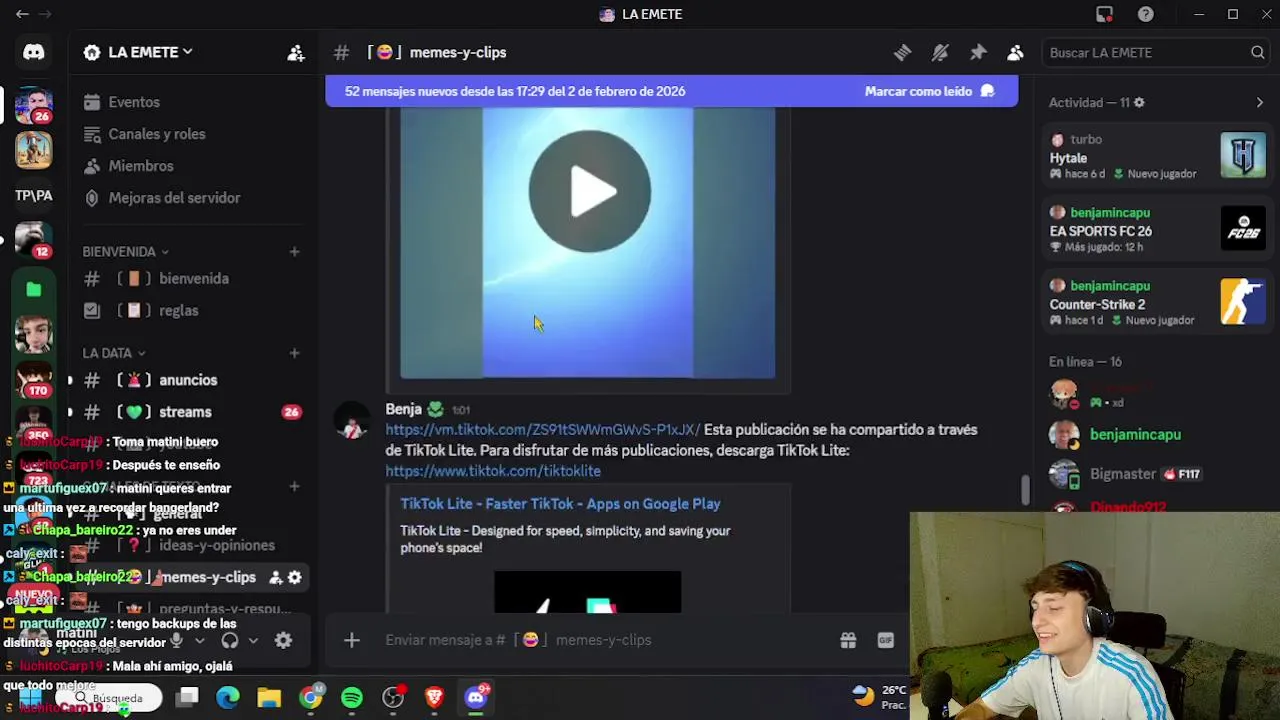Open Actividad settings gear
This screenshot has height=720, width=1280.
1139,102
